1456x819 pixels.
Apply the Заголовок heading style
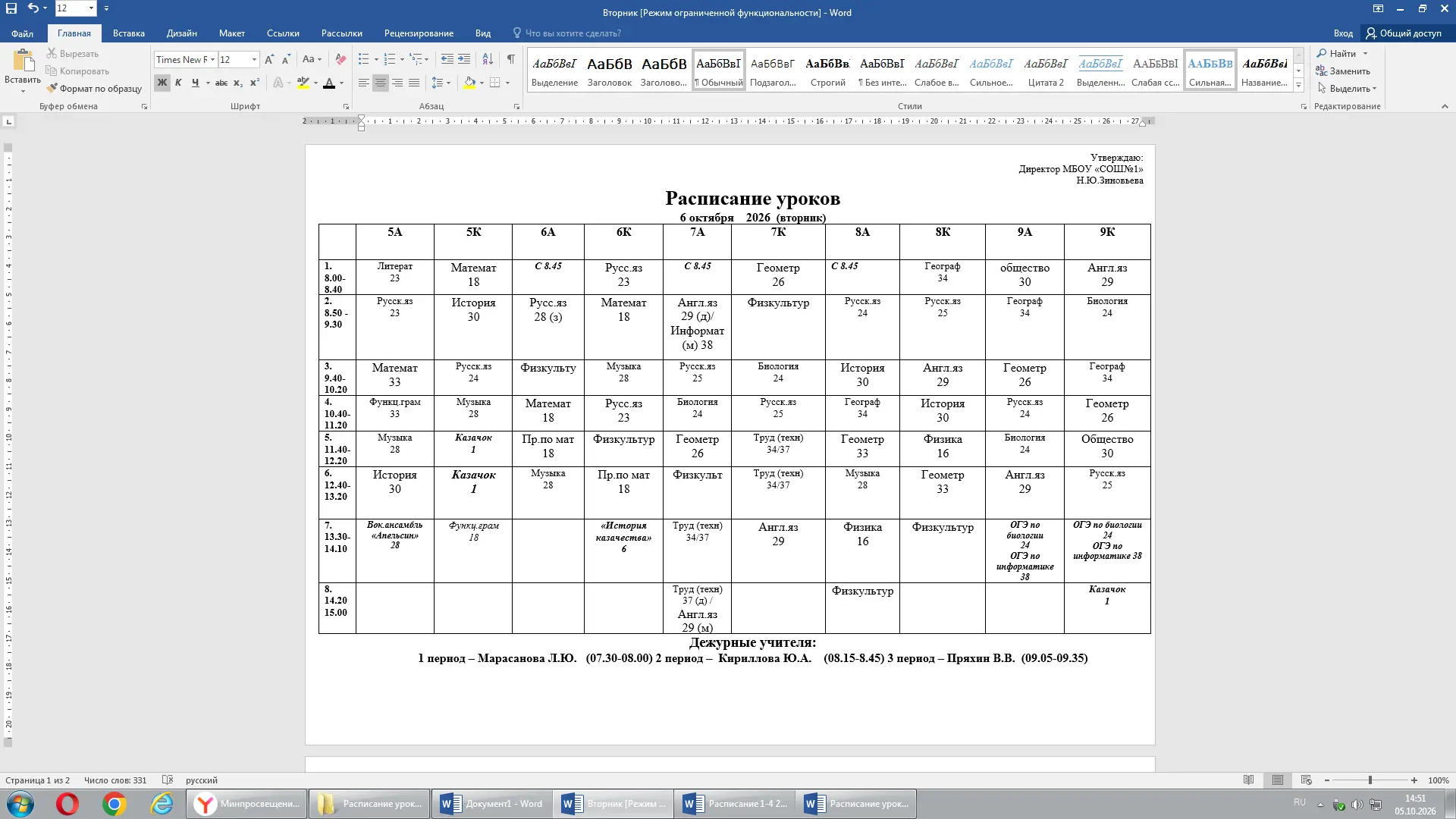(610, 71)
